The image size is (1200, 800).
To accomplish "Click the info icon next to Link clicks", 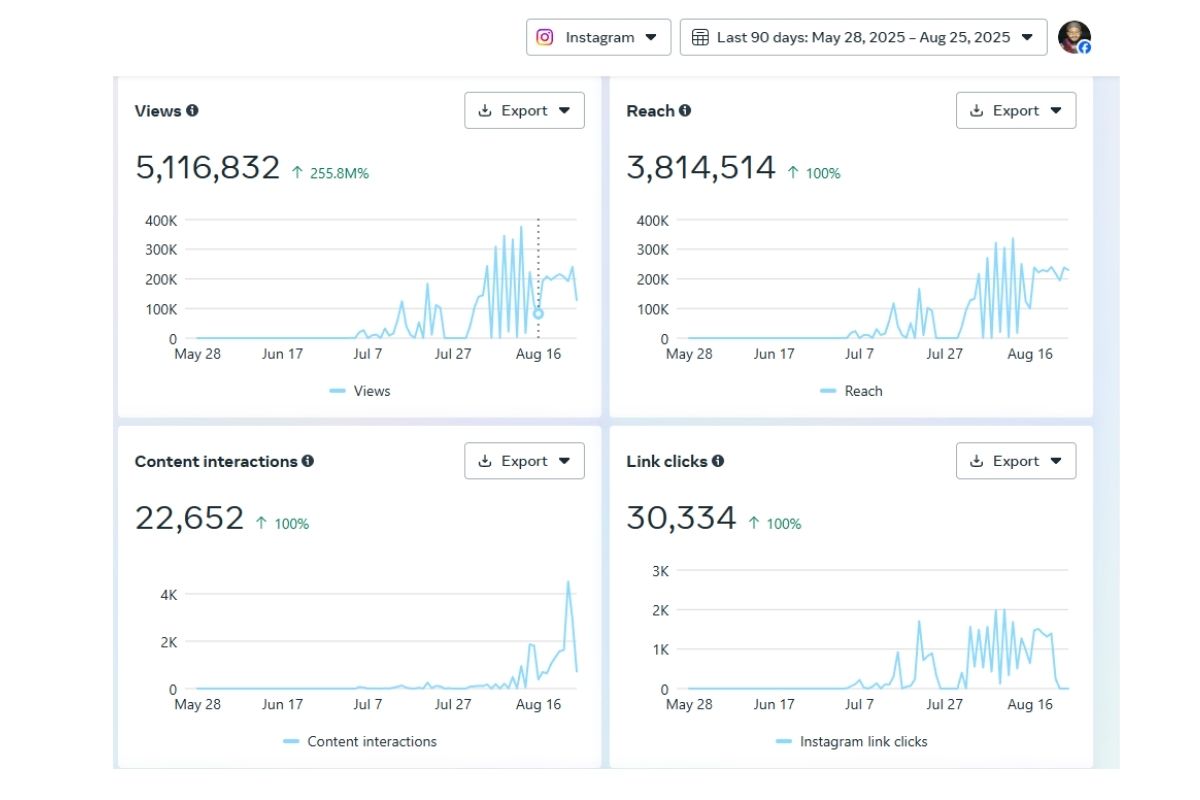I will point(718,461).
